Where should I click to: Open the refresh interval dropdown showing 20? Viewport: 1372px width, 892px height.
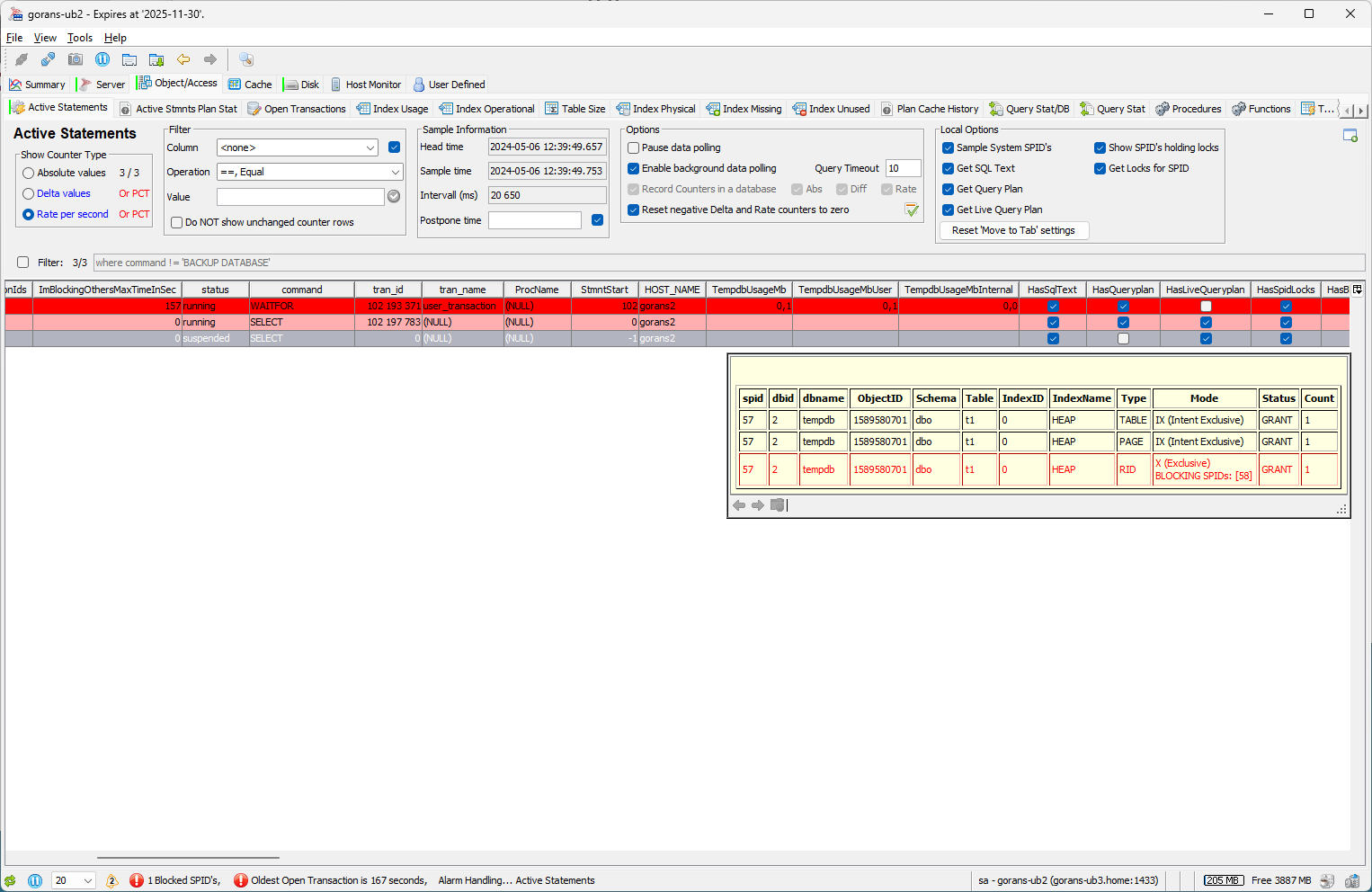pyautogui.click(x=74, y=880)
